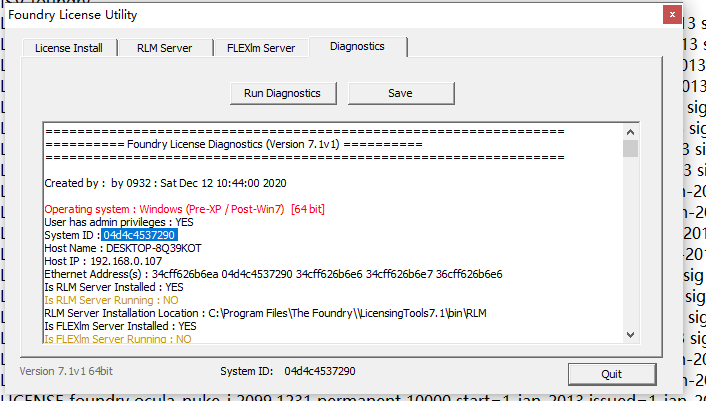The height and width of the screenshot is (401, 706).
Task: Click 'Is RLM Server Installed : YES' line
Action: pos(114,287)
